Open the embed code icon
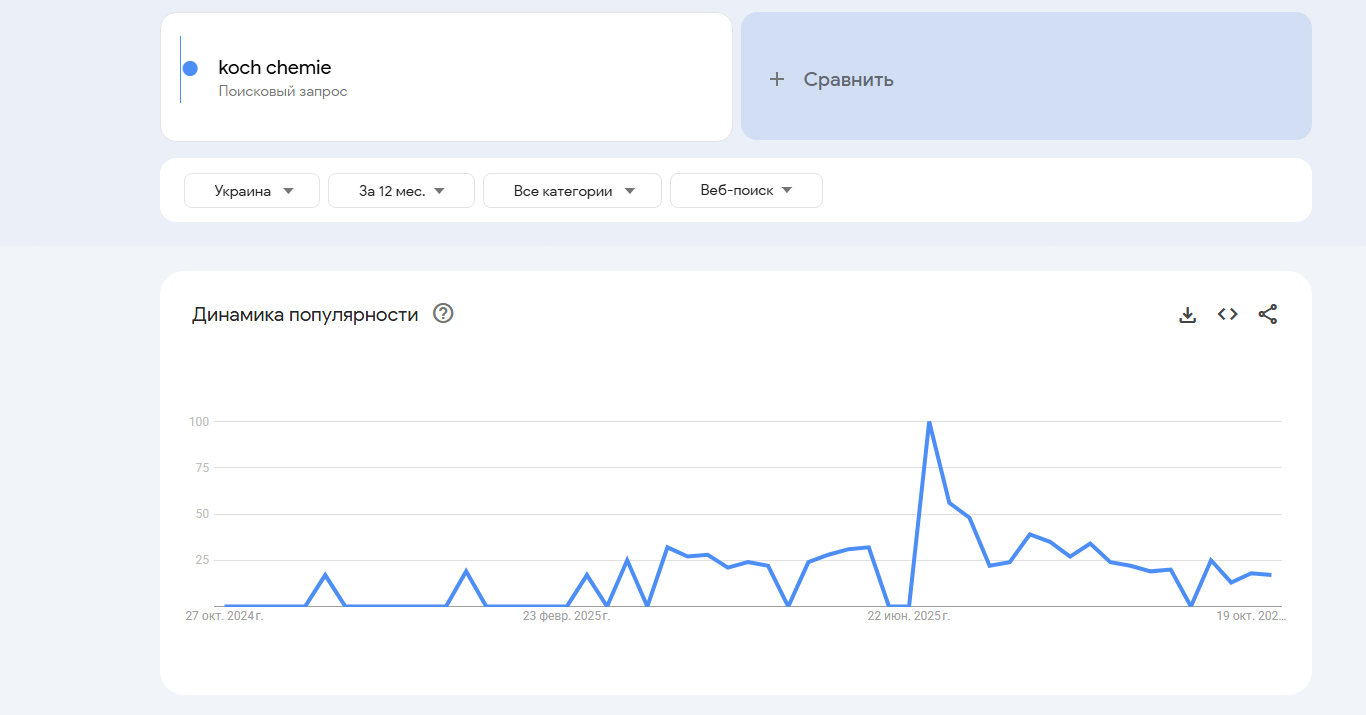This screenshot has height=715, width=1366. [x=1227, y=314]
